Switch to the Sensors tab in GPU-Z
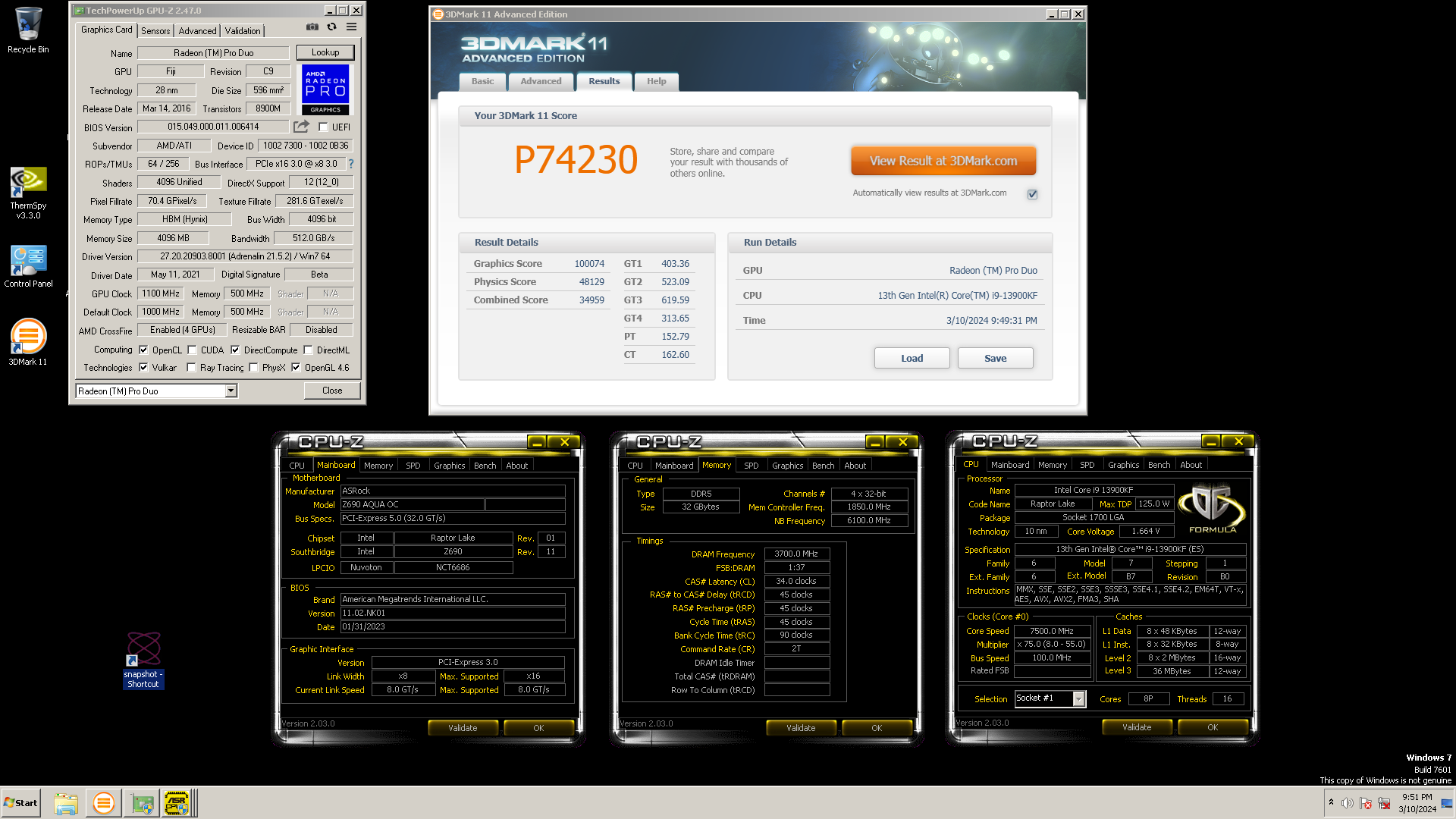 pyautogui.click(x=155, y=31)
